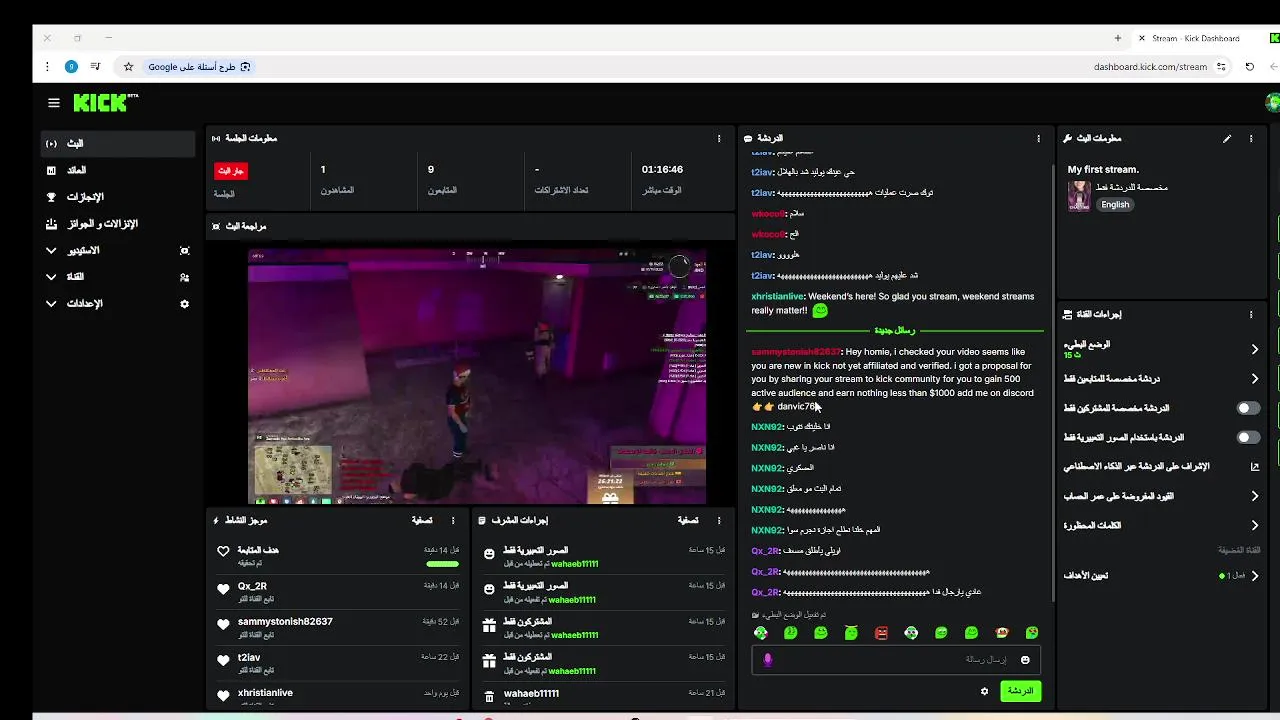Click the KICK logo
This screenshot has width=1280, height=720.
pos(105,102)
